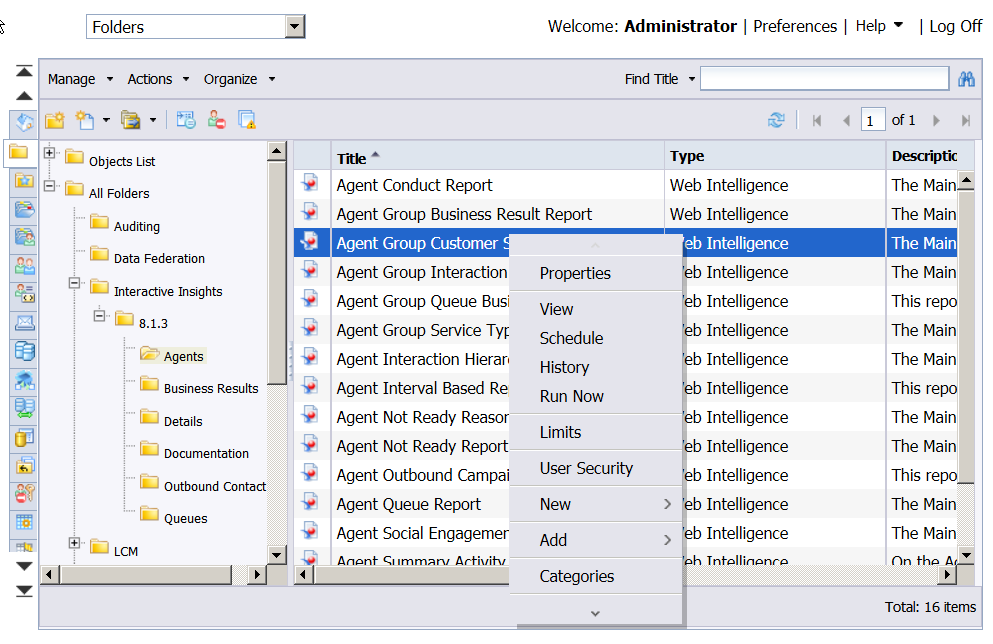
Task: Click the CMC Home icon in the sidebar
Action: (24, 122)
